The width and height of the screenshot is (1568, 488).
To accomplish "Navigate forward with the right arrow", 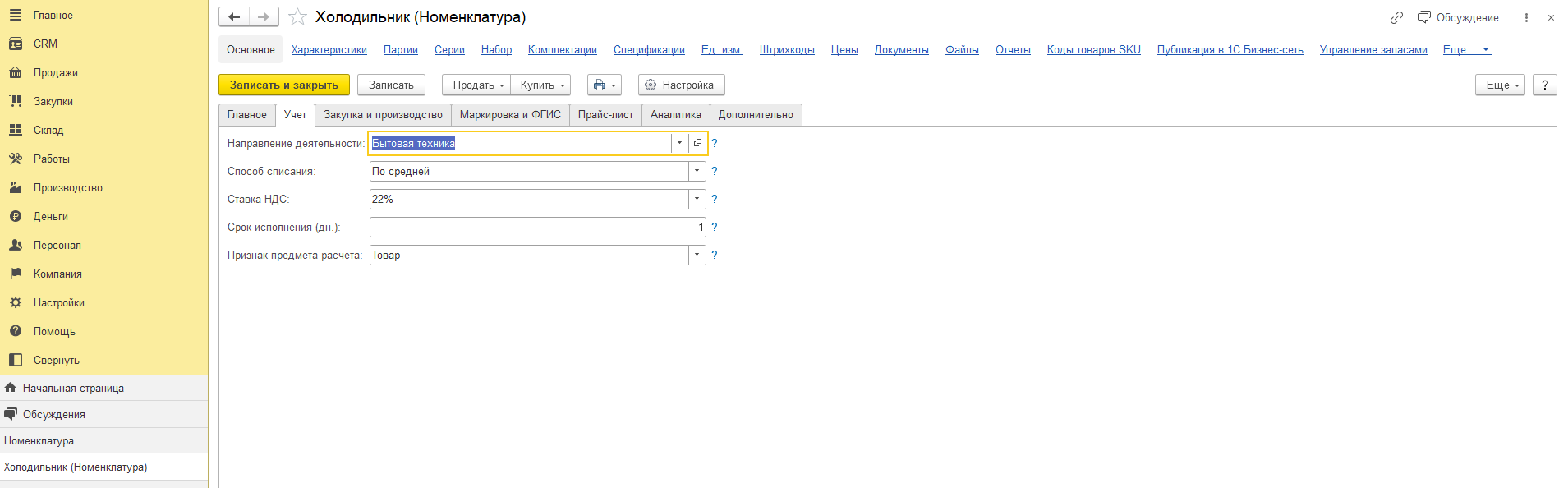I will 264,16.
